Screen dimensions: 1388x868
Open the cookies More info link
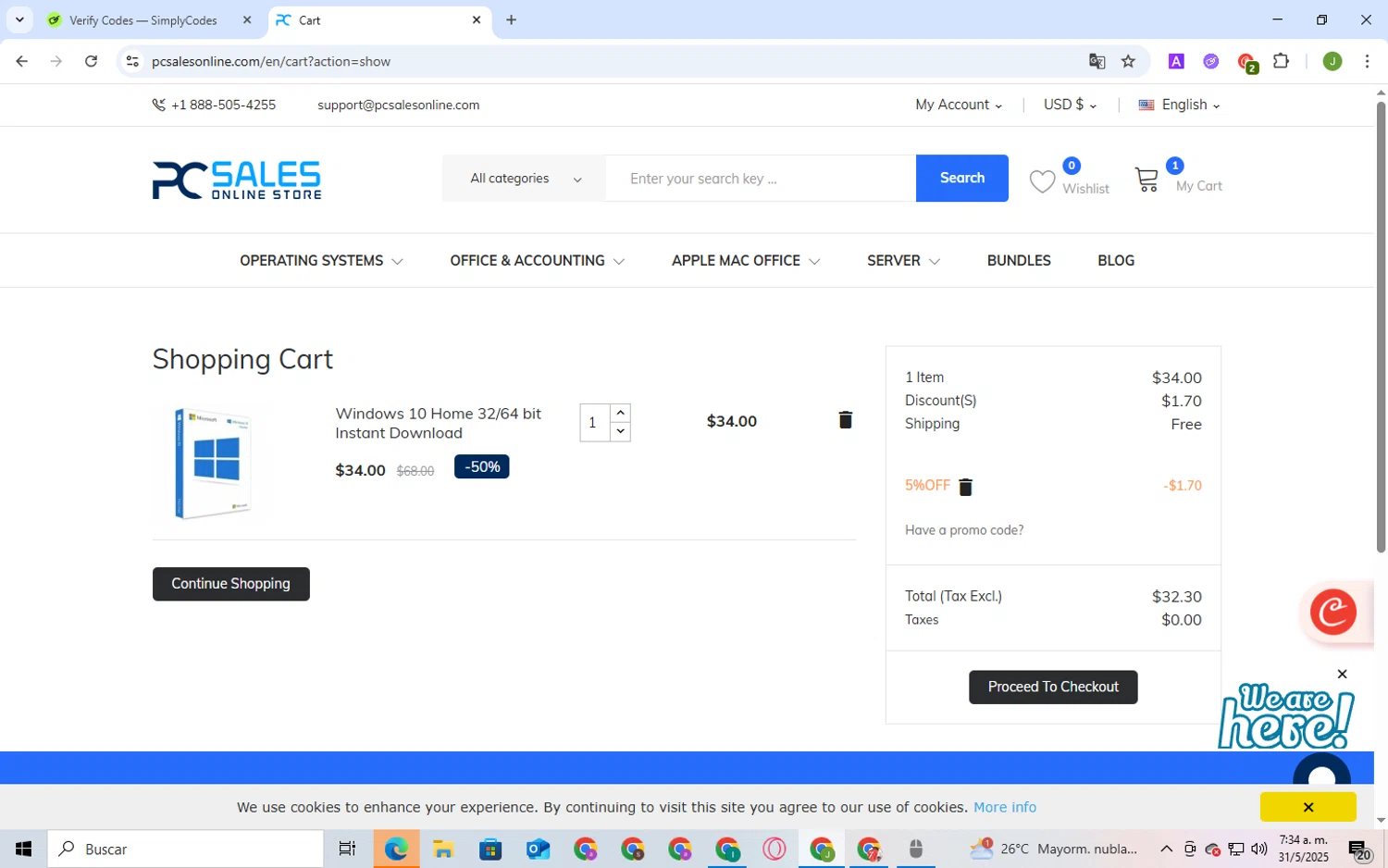(1005, 807)
